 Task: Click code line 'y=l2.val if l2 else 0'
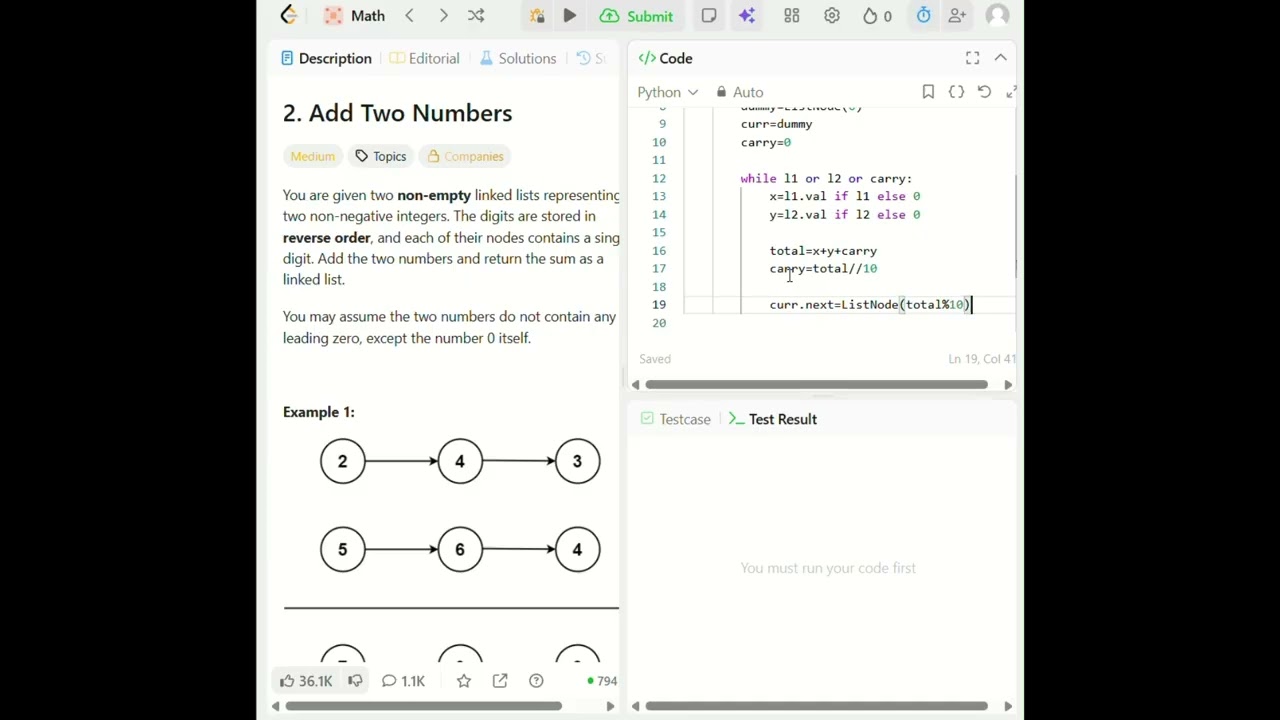tap(844, 214)
